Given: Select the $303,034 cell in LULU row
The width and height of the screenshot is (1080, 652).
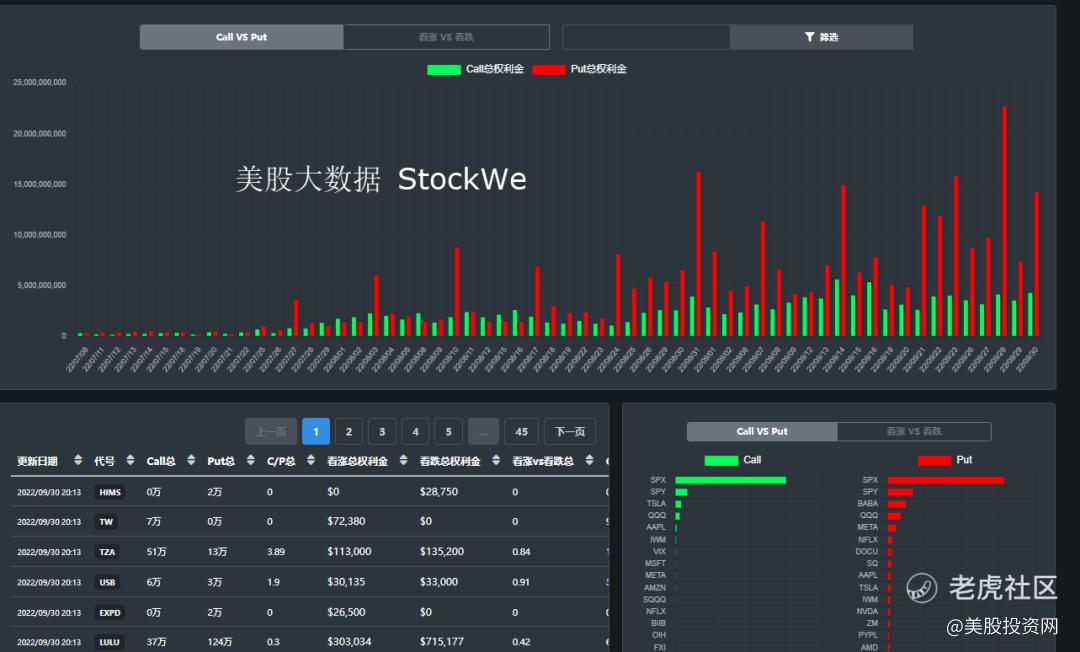Looking at the screenshot, I should (349, 642).
